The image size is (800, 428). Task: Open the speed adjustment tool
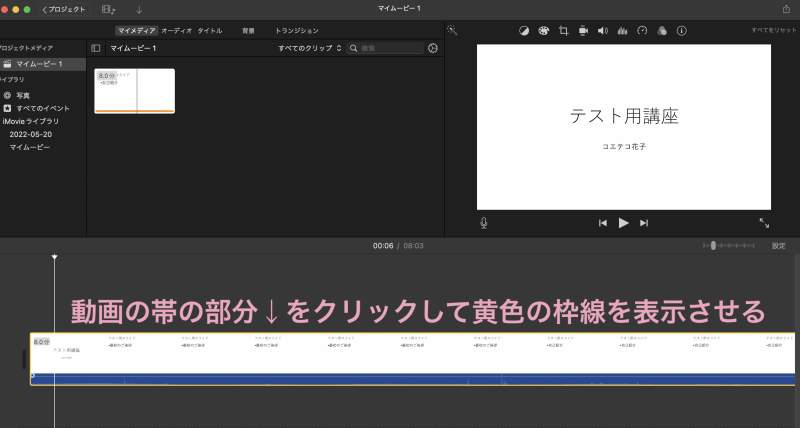tap(642, 31)
